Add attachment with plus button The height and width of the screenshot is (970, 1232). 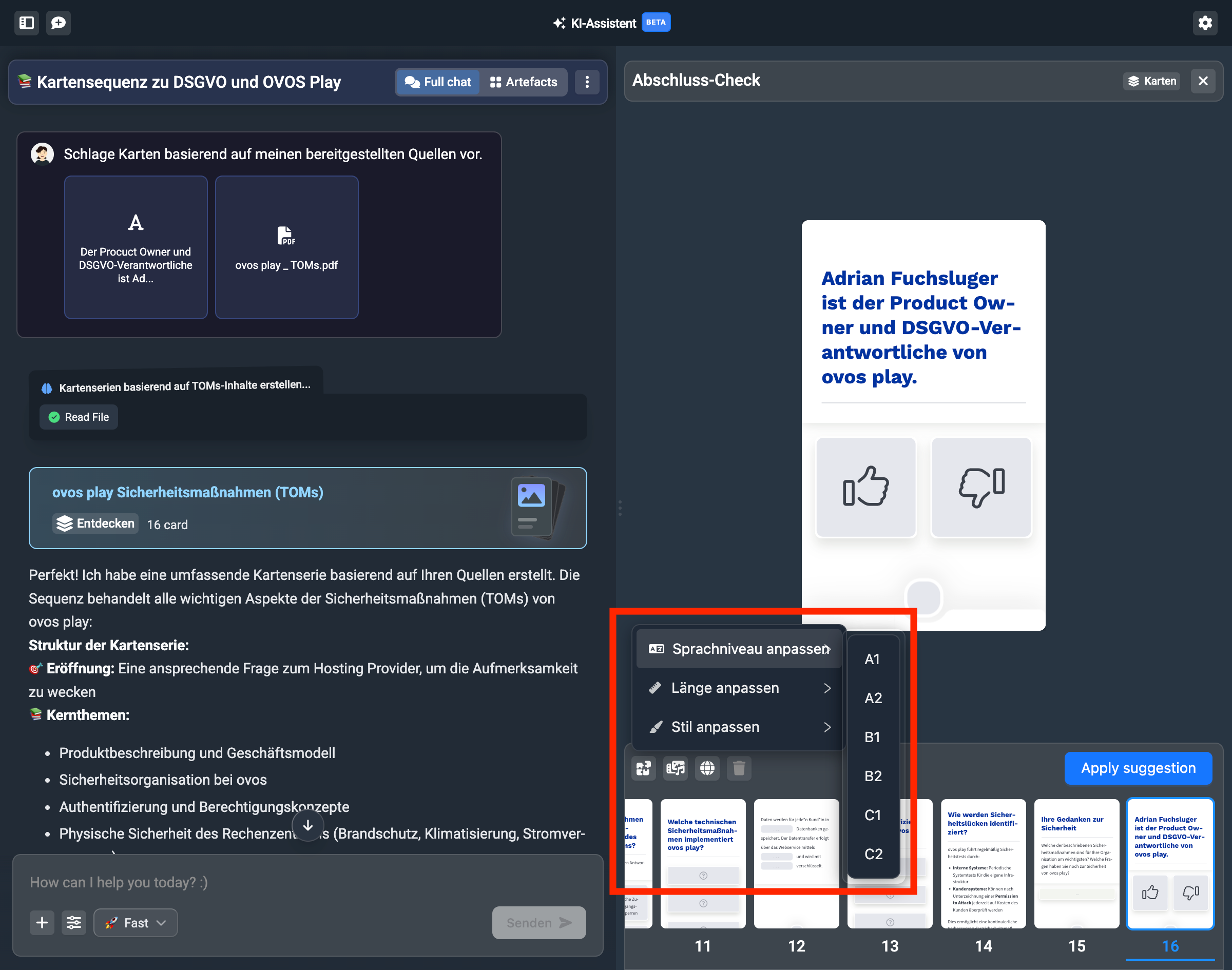point(42,922)
